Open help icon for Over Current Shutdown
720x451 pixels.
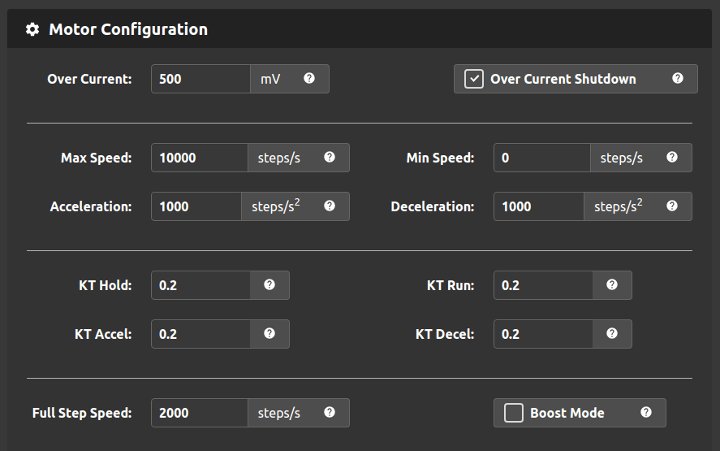click(677, 78)
